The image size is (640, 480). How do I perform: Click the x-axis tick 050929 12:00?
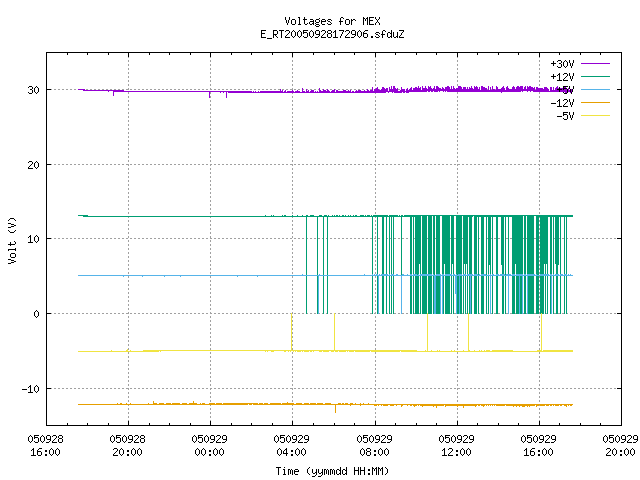pos(456,445)
